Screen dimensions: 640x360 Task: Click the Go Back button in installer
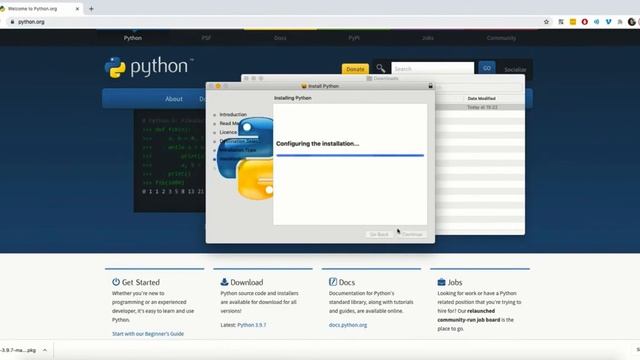379,234
